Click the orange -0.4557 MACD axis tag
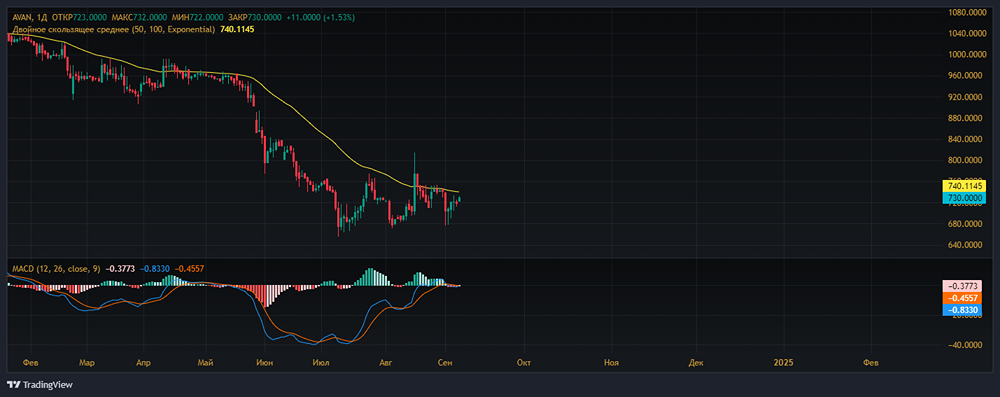1000x397 pixels. [x=961, y=298]
